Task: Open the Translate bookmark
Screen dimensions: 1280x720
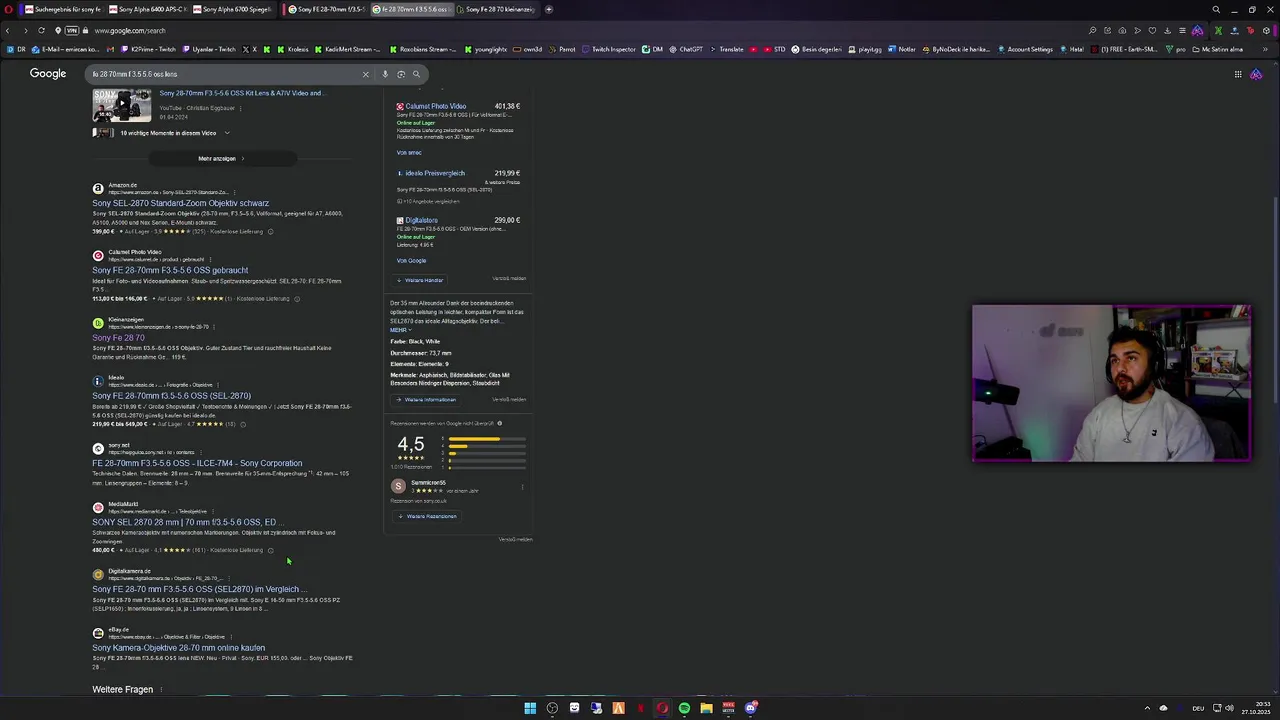Action: tap(727, 49)
